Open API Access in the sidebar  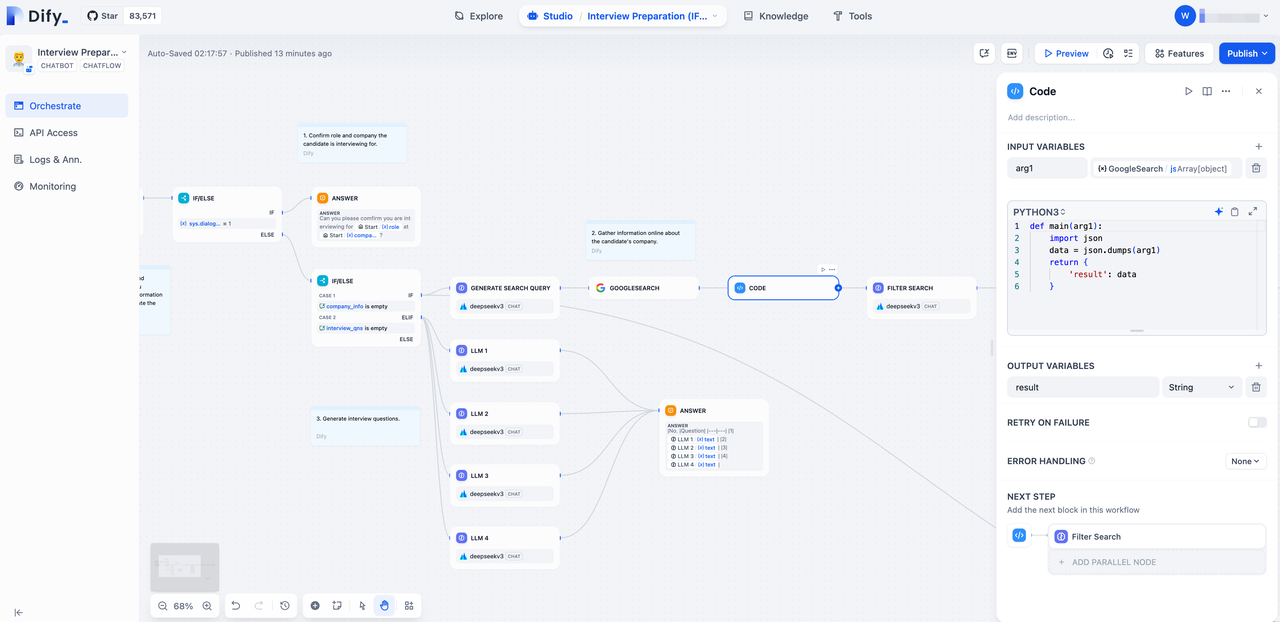[53, 133]
